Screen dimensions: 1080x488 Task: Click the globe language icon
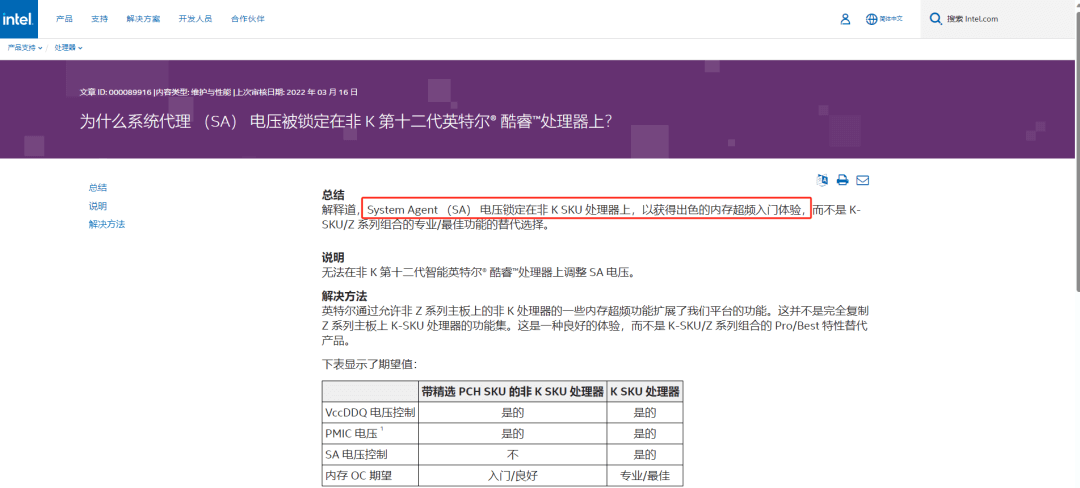pos(871,18)
